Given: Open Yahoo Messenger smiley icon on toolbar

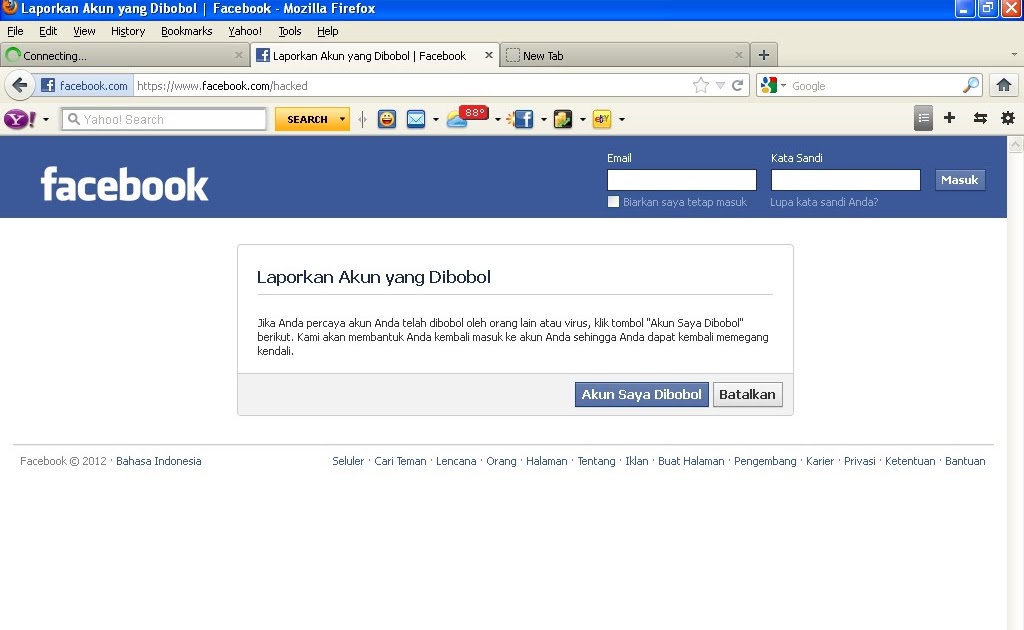Looking at the screenshot, I should pyautogui.click(x=387, y=118).
